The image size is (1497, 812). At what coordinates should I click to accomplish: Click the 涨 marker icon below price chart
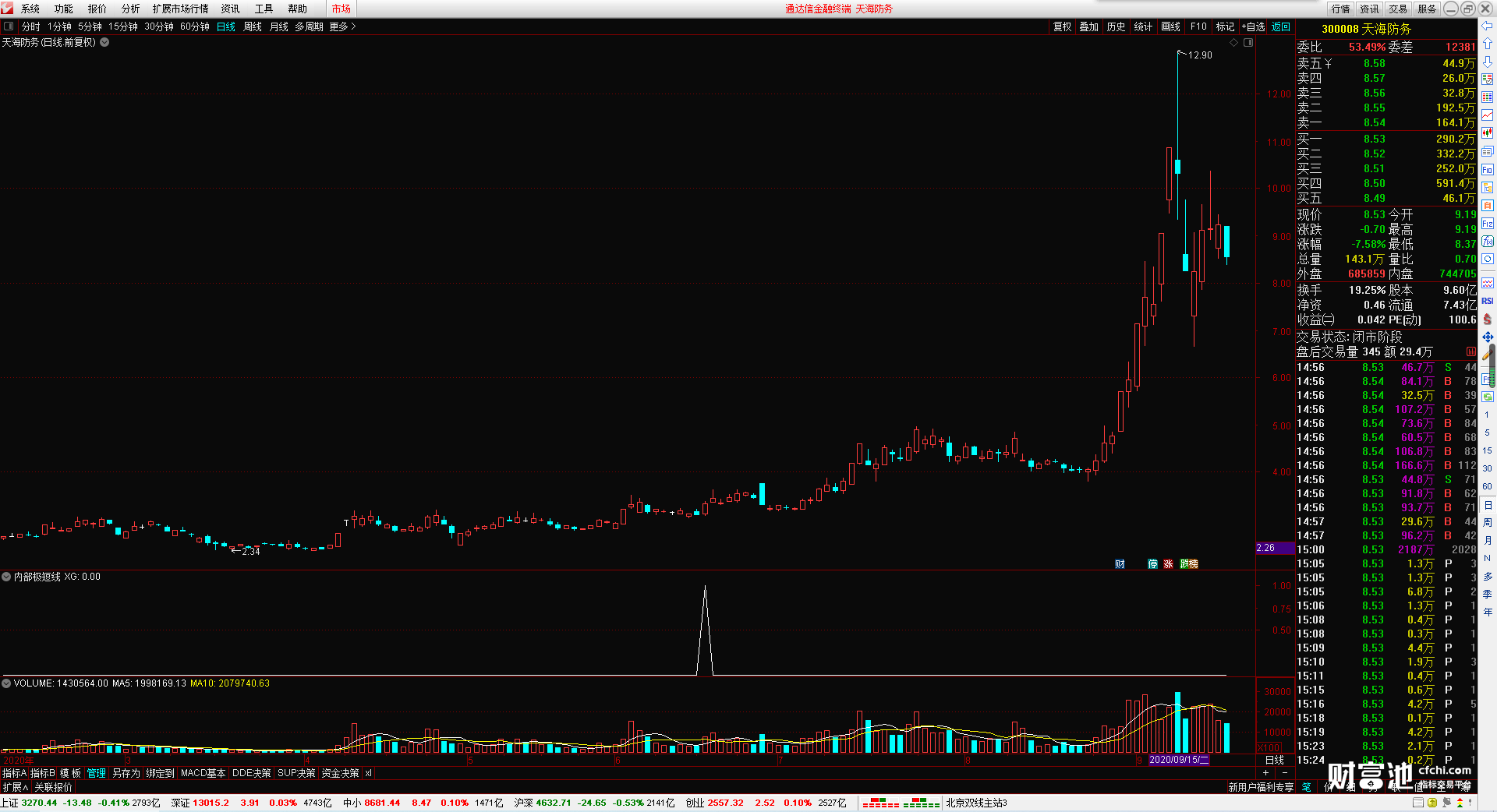(1169, 564)
